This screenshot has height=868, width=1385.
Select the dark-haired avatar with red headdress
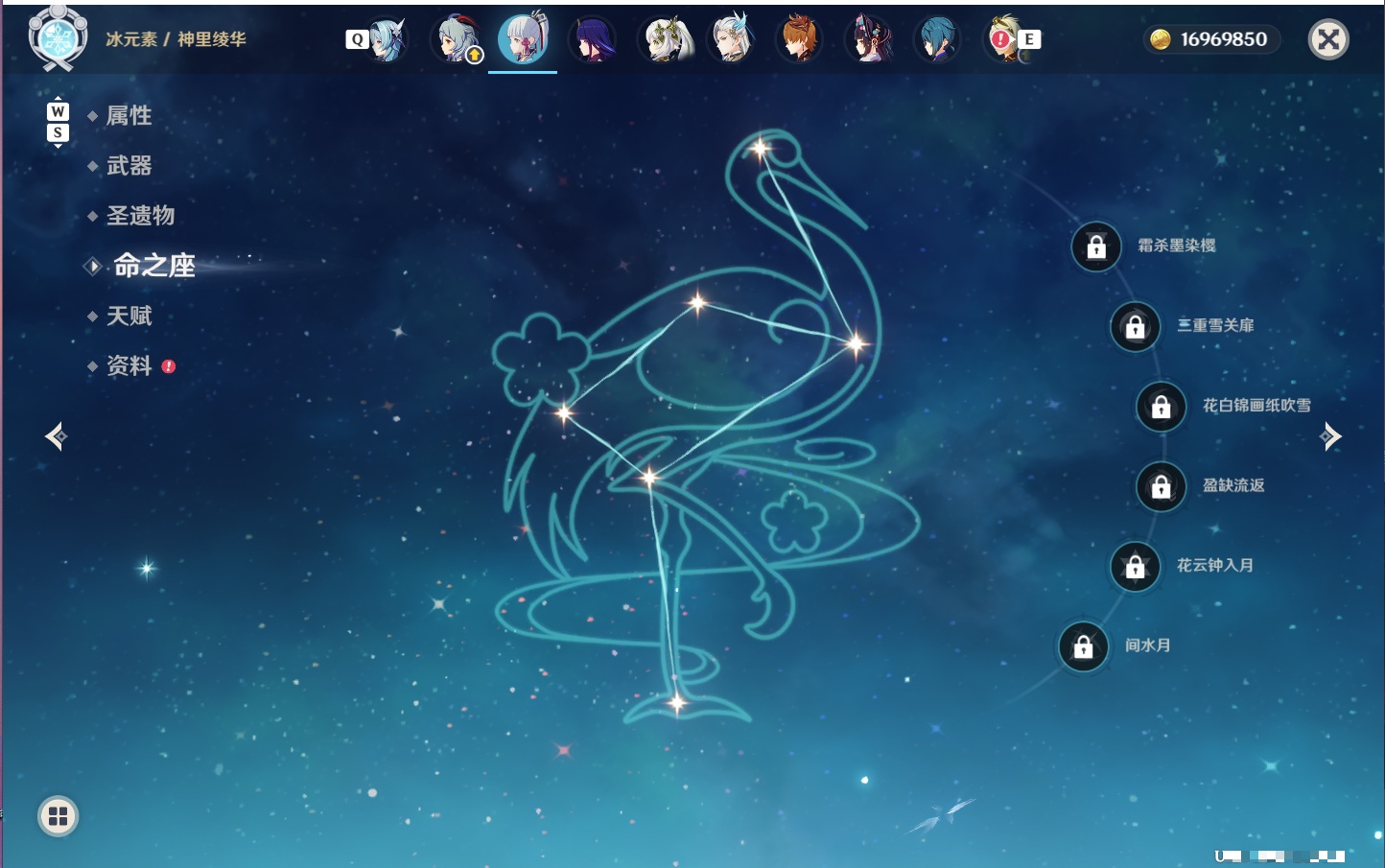869,39
